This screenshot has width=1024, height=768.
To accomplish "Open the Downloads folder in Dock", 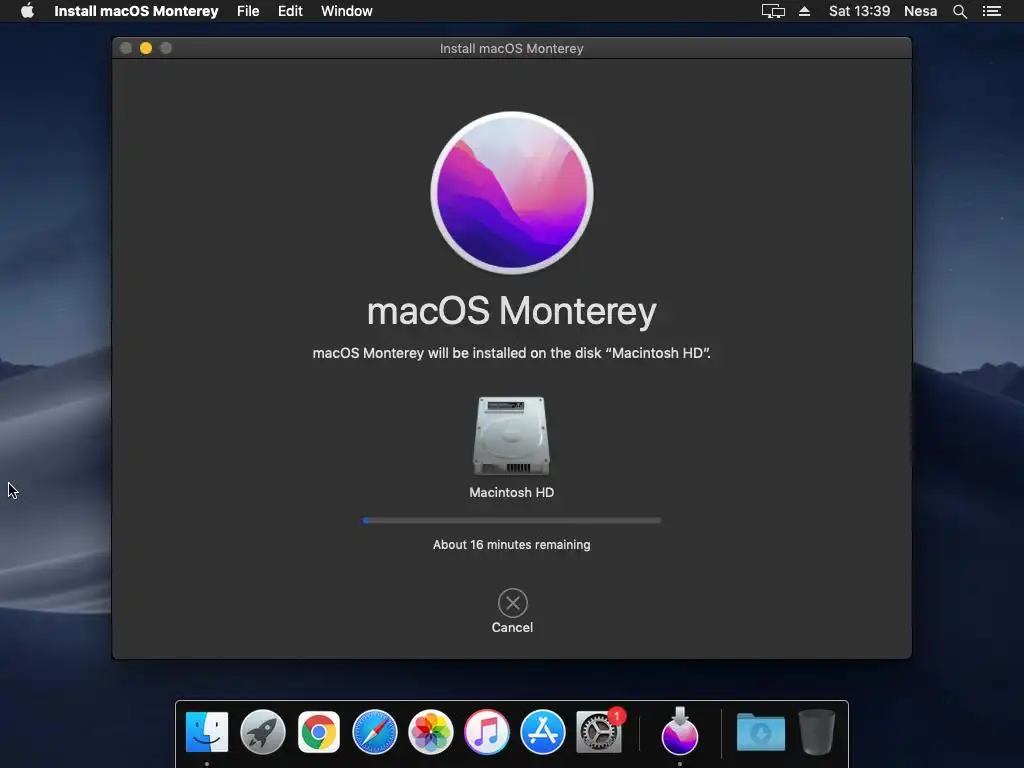I will (x=761, y=732).
